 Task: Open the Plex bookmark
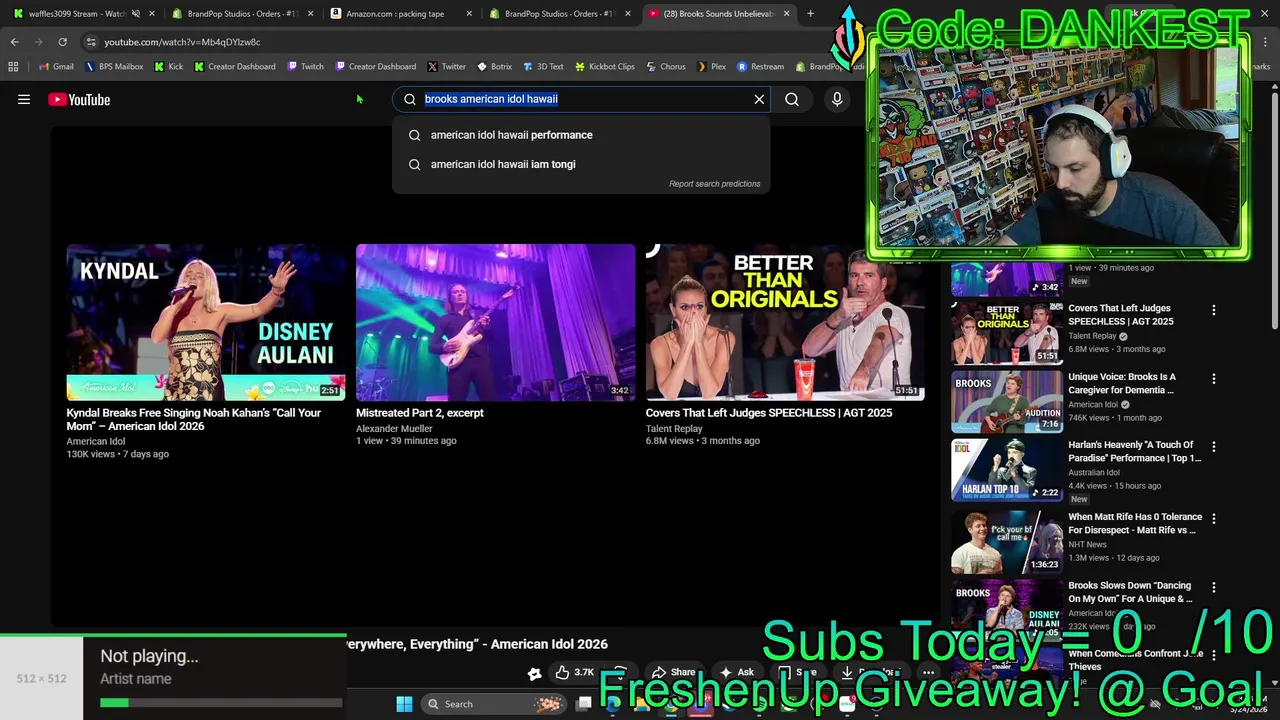(711, 67)
